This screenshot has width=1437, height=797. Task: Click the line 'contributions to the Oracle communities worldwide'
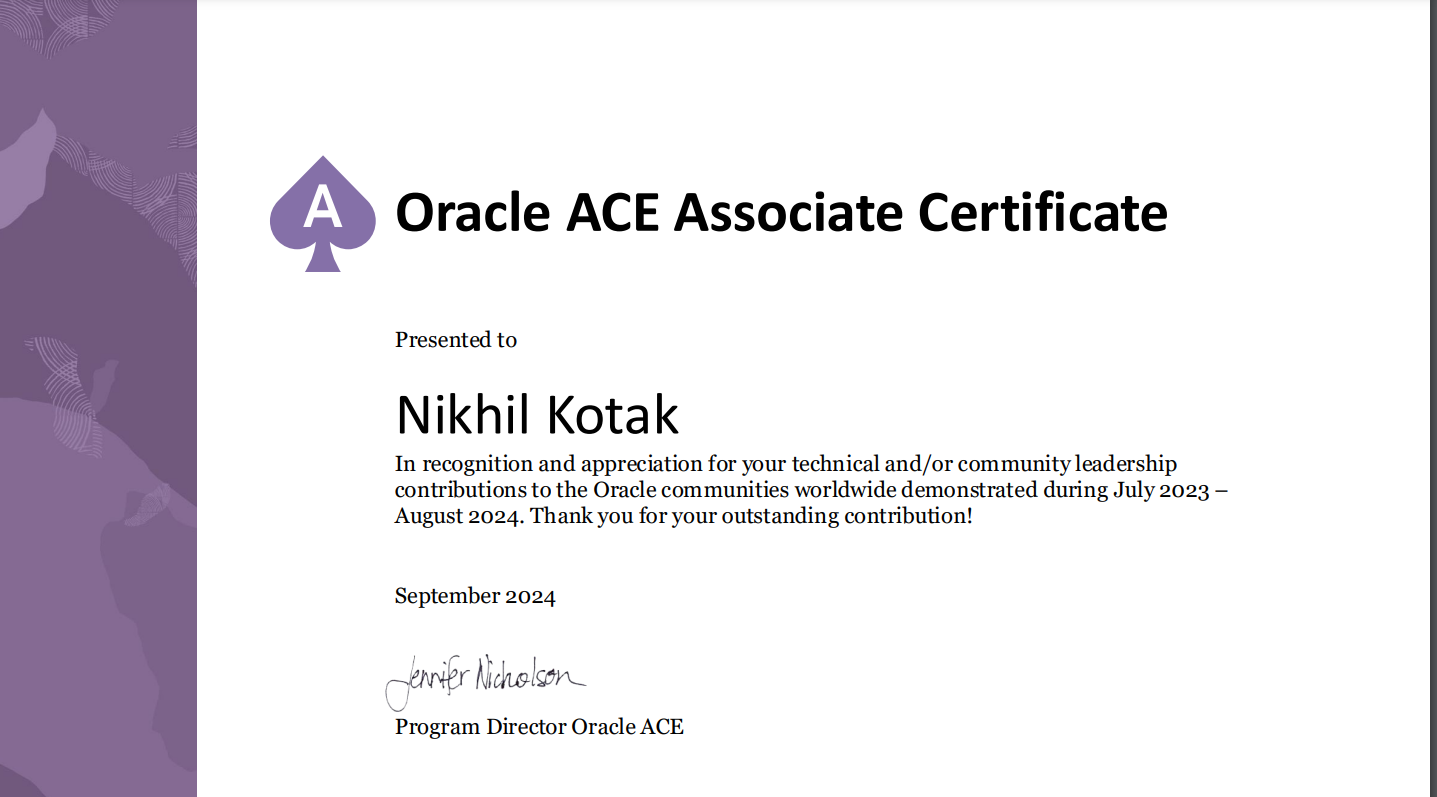pos(812,490)
